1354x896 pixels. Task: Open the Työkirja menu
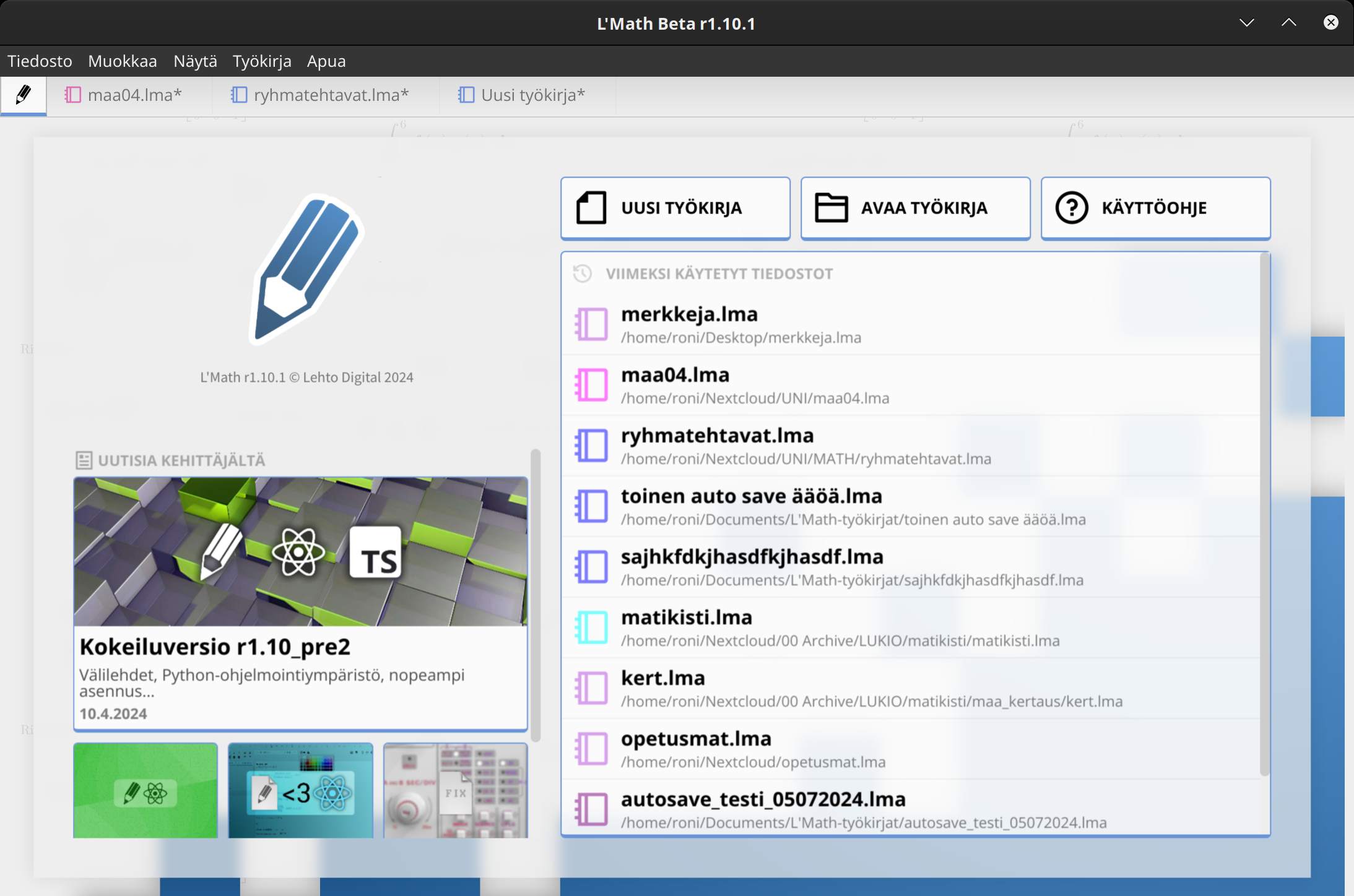(x=262, y=61)
